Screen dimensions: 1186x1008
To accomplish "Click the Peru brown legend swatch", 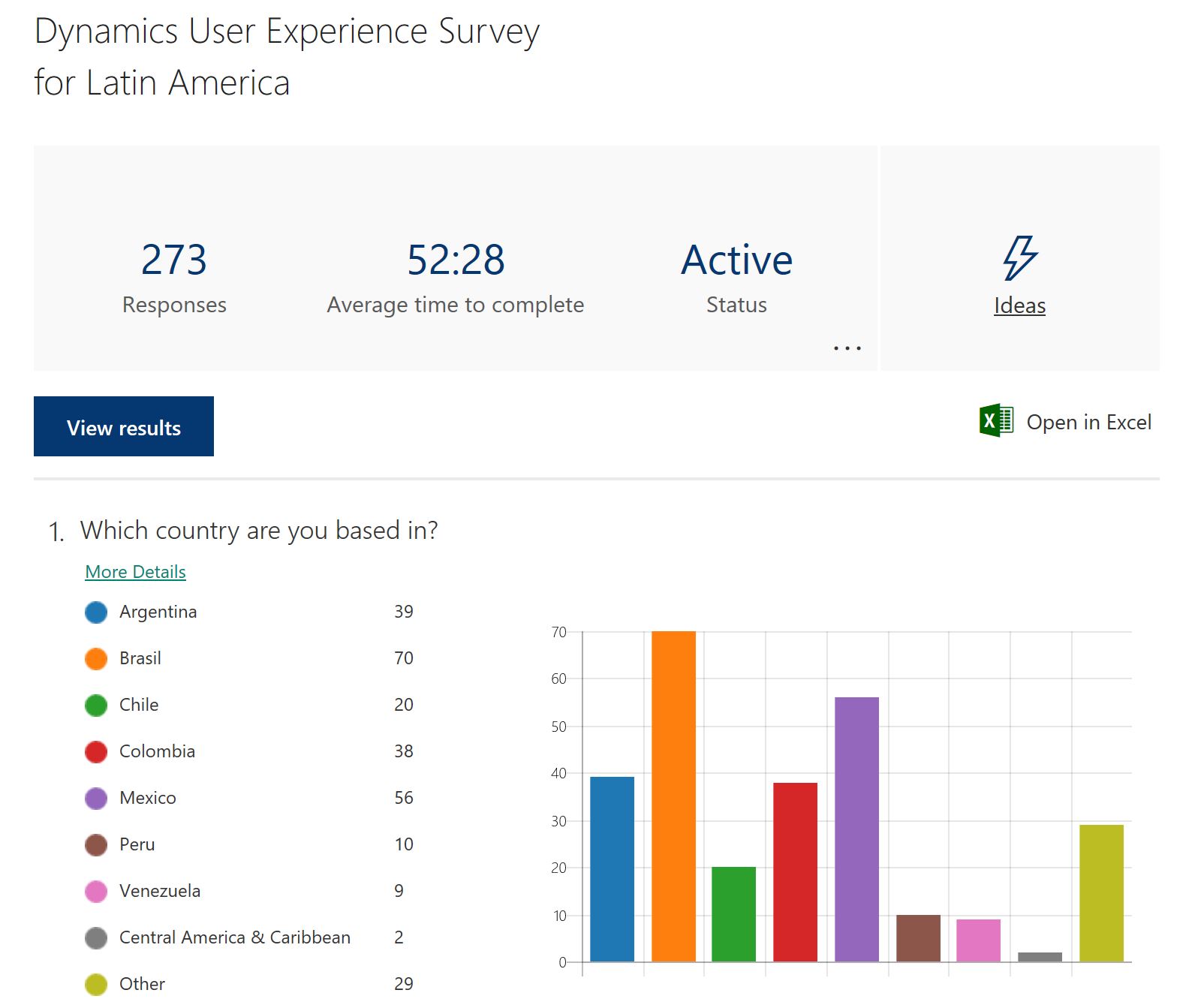I will [96, 845].
